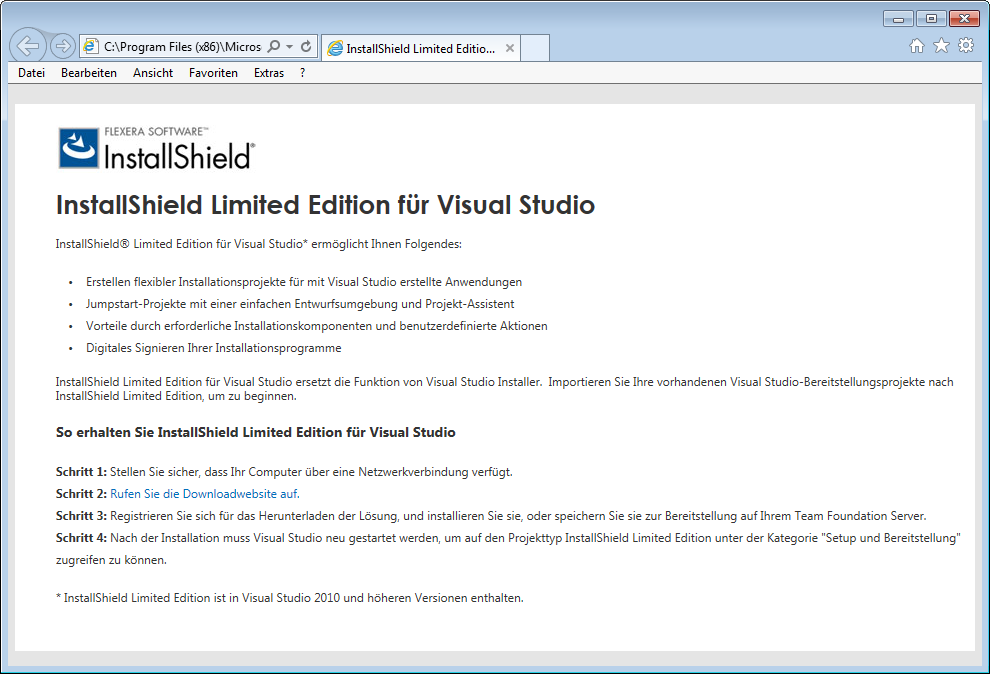Click the 'Erstellen flexibler Installationsprojekte' bullet
The image size is (990, 674).
click(x=304, y=282)
